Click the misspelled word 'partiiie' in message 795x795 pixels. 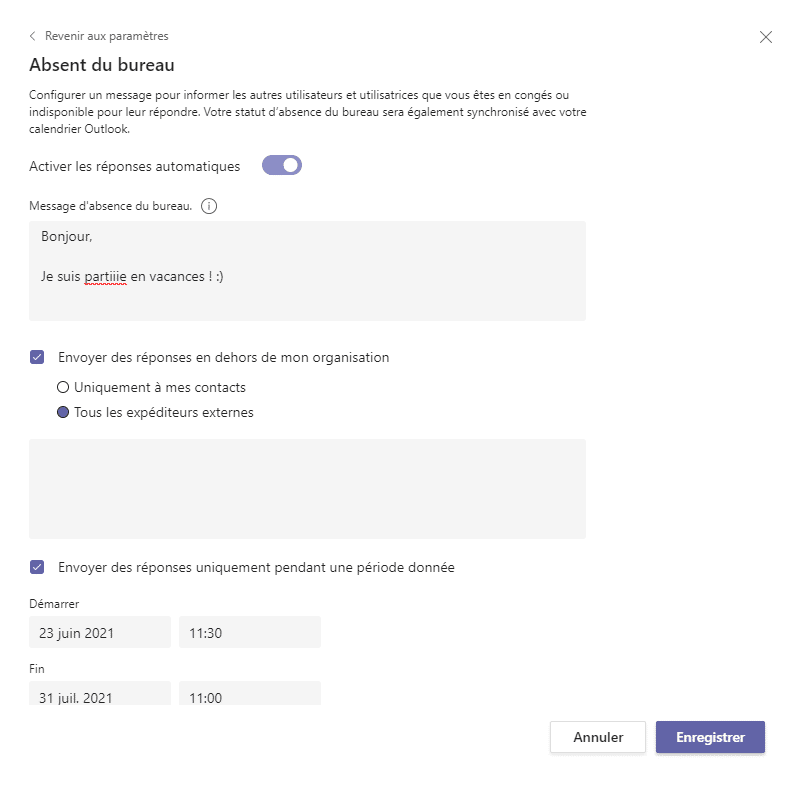pos(105,276)
